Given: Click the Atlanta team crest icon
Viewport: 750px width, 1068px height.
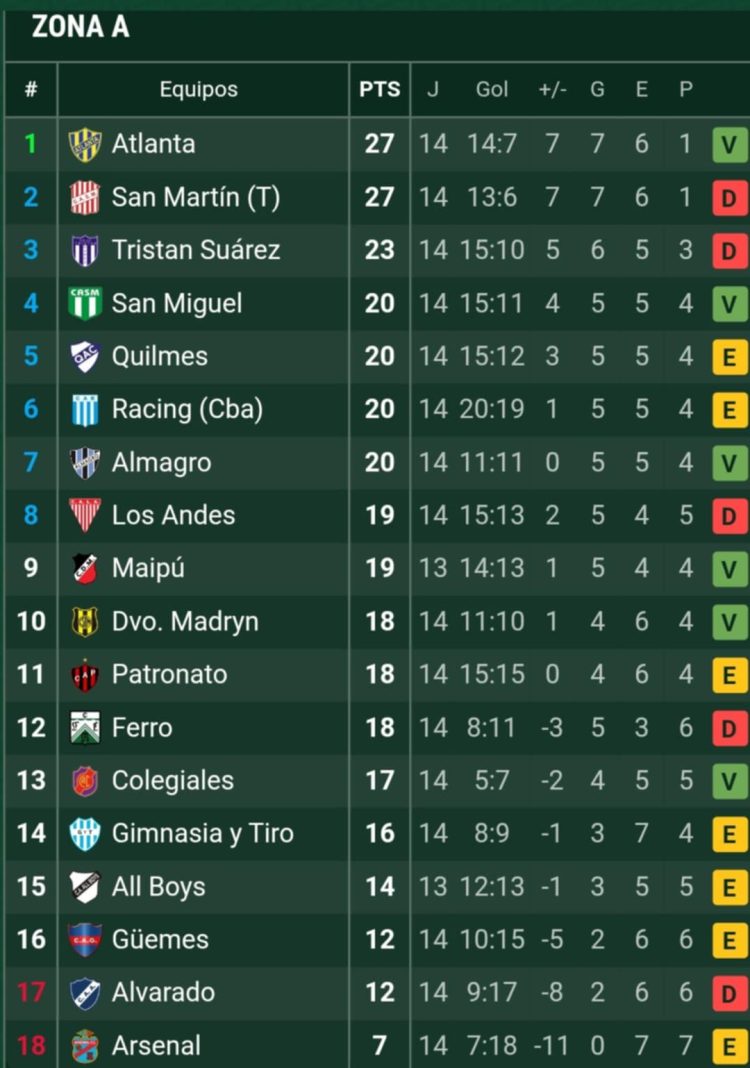Looking at the screenshot, I should (x=85, y=144).
